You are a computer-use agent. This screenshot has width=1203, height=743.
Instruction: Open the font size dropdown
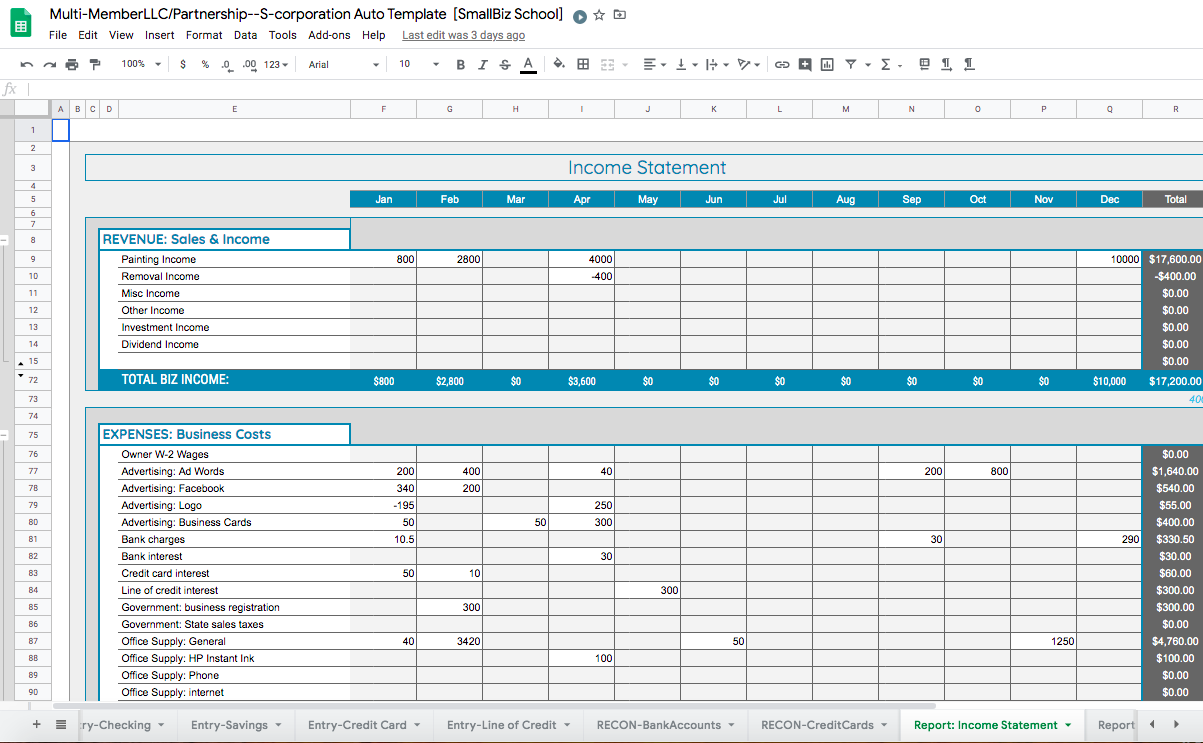coord(418,64)
